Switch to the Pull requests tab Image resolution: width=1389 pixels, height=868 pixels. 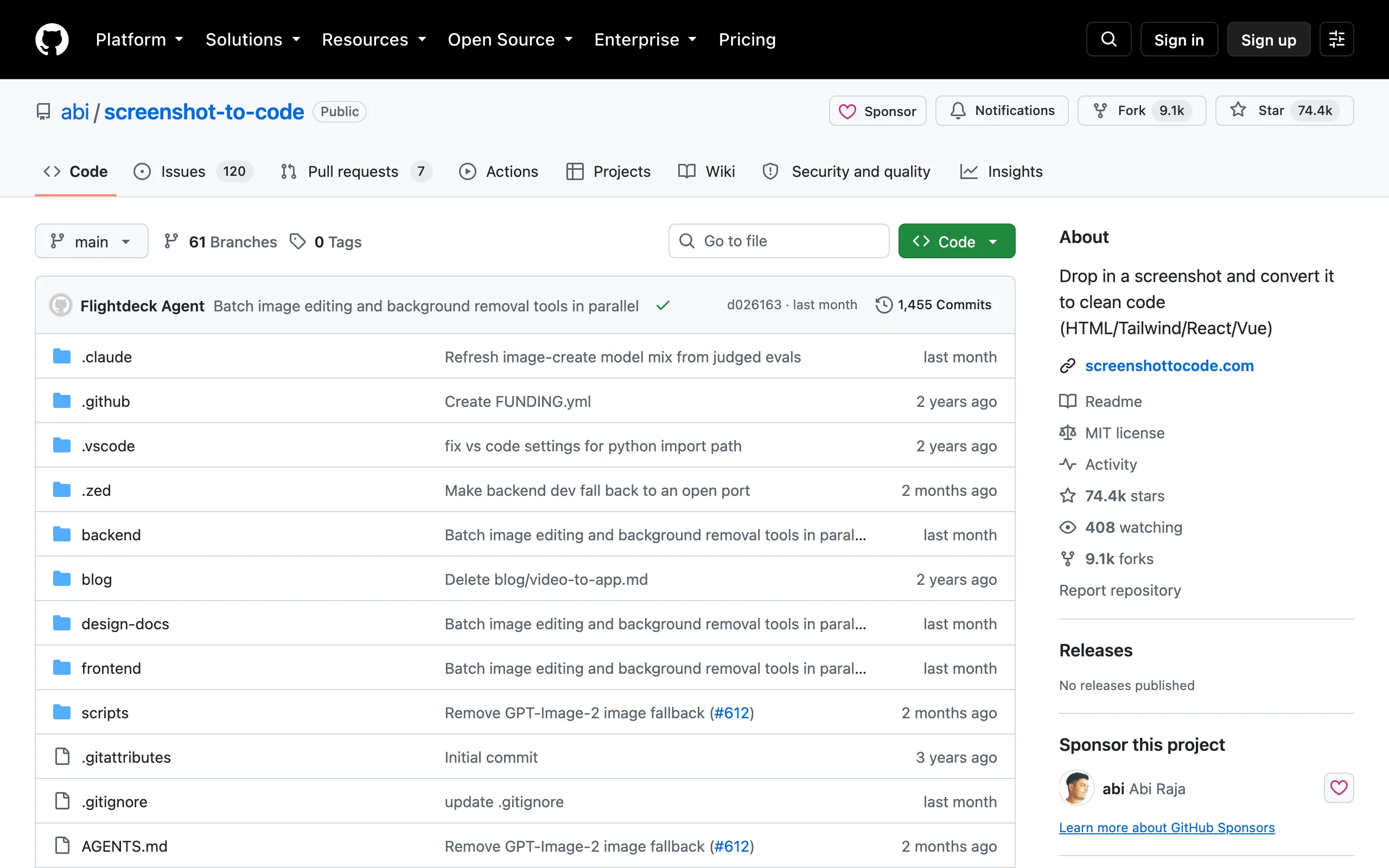coord(356,171)
